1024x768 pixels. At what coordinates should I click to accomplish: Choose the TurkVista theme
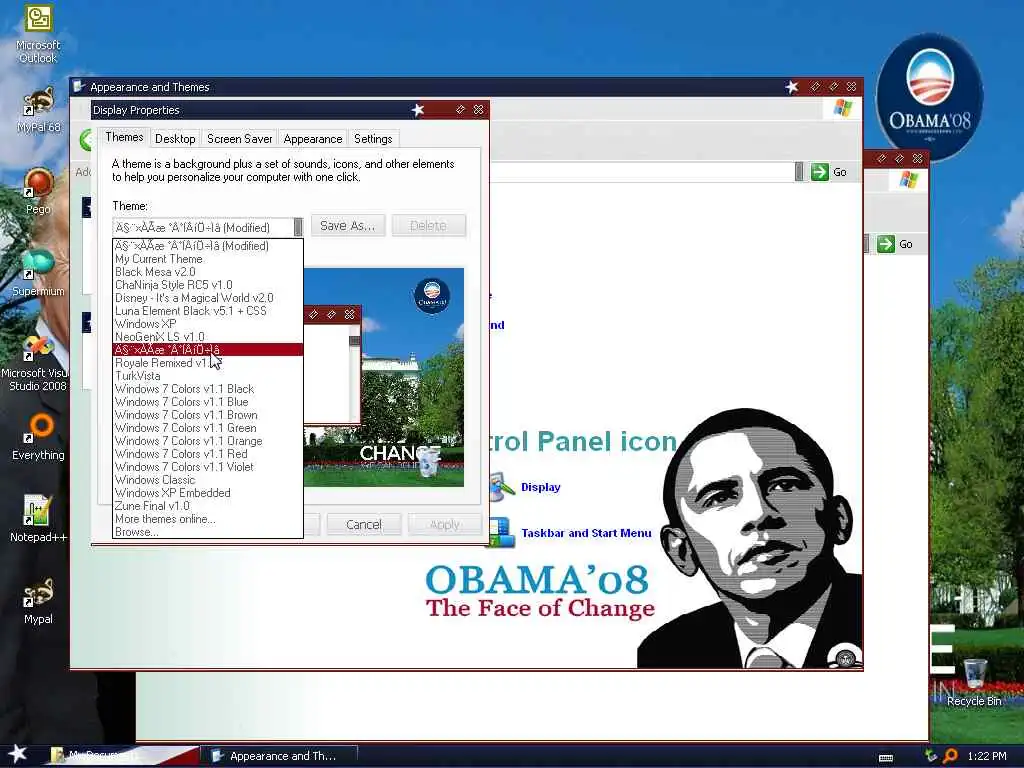(x=208, y=376)
